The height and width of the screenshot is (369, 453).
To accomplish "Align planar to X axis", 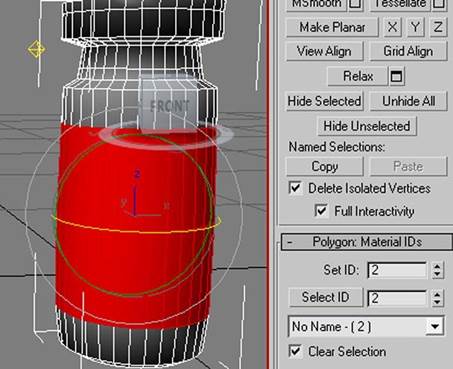I will pos(392,27).
